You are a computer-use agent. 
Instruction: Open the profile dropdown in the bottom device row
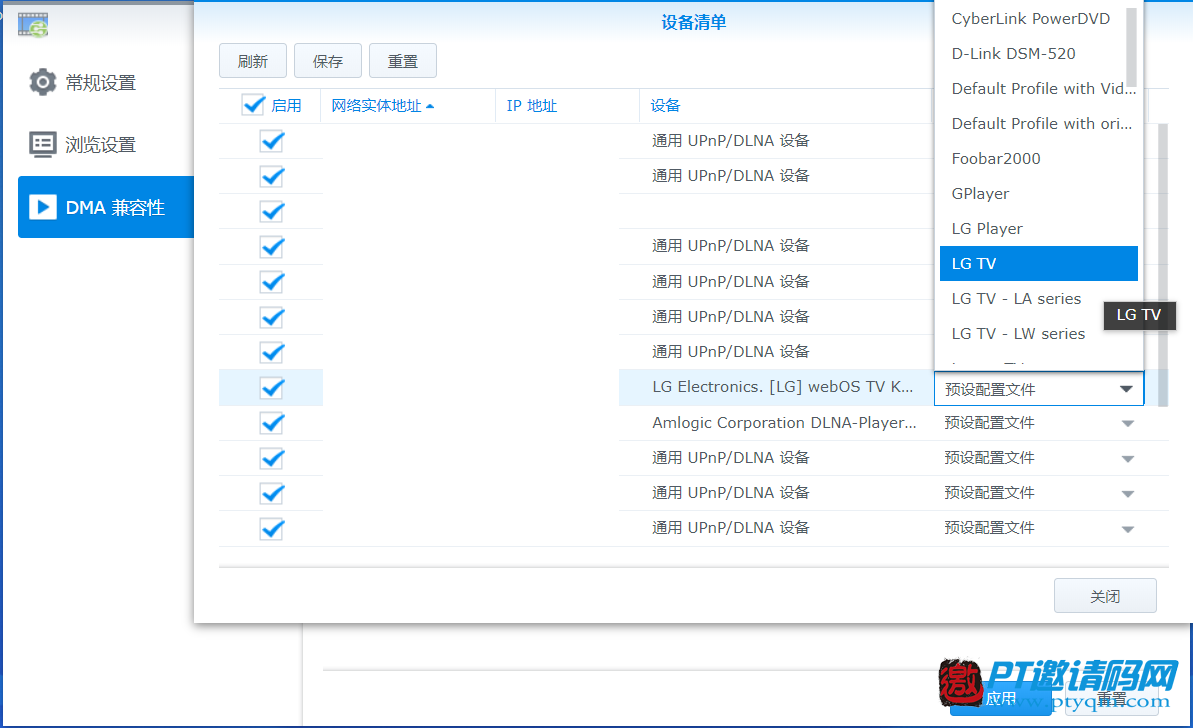tap(1128, 529)
